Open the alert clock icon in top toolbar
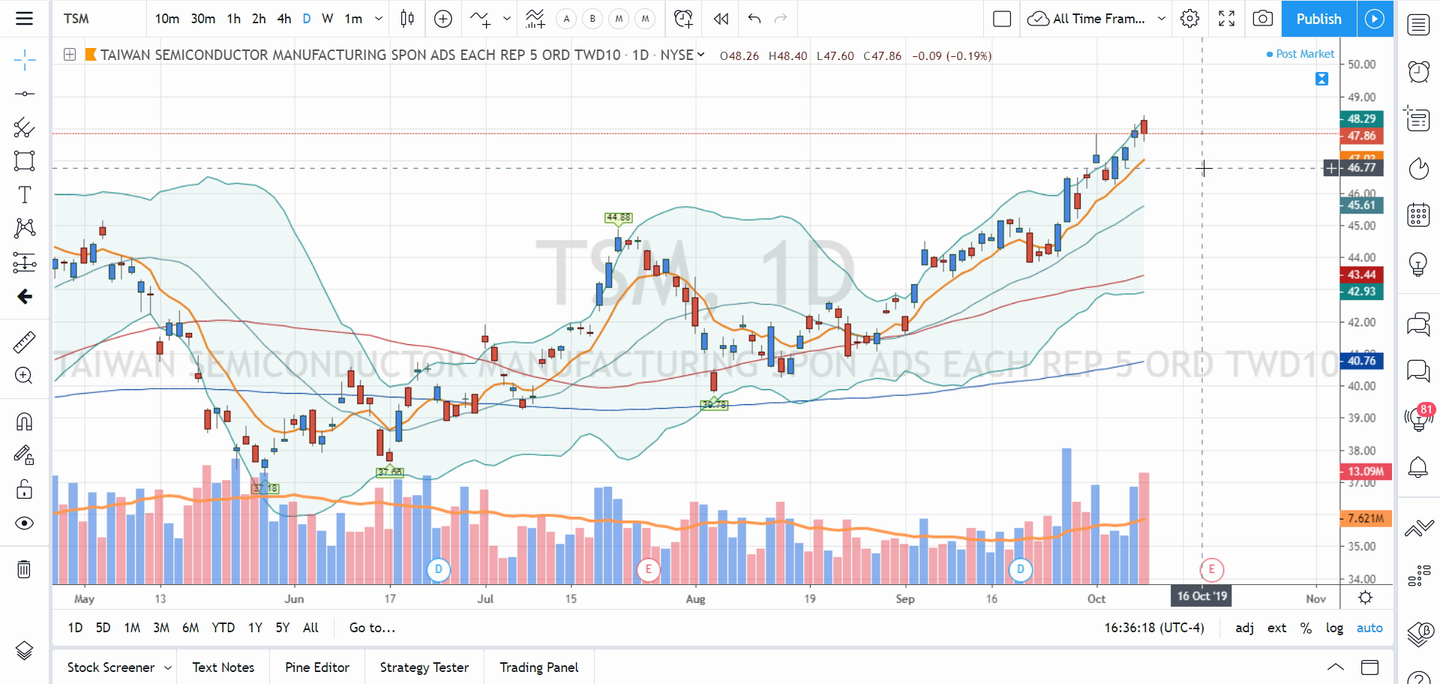1440x684 pixels. pos(683,18)
